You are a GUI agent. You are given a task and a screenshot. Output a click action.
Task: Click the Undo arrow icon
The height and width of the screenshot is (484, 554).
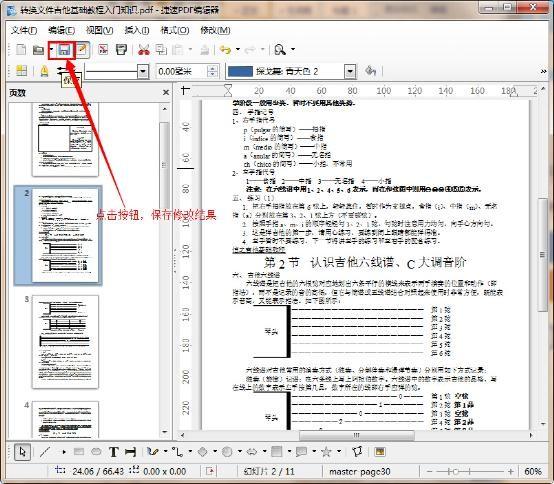coord(225,50)
